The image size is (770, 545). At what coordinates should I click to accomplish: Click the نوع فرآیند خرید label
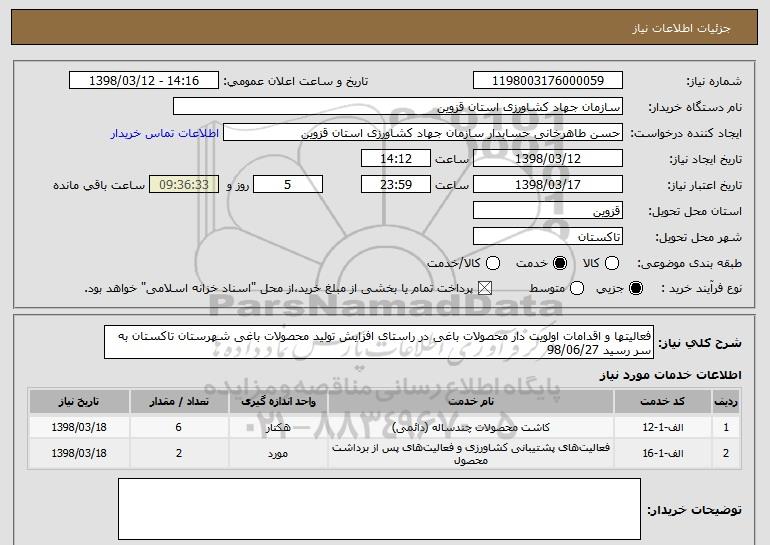point(701,288)
